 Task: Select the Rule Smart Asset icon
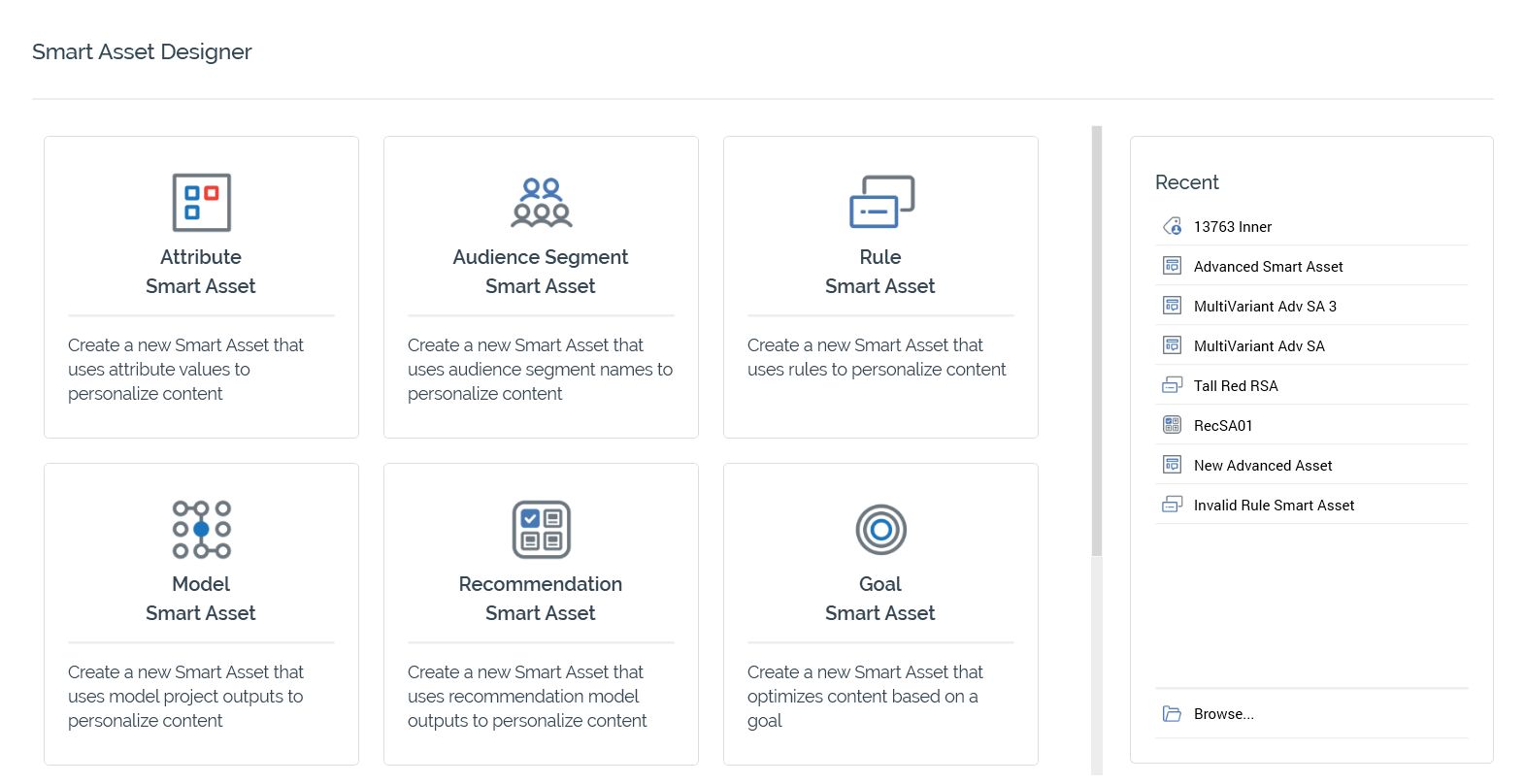[x=880, y=202]
